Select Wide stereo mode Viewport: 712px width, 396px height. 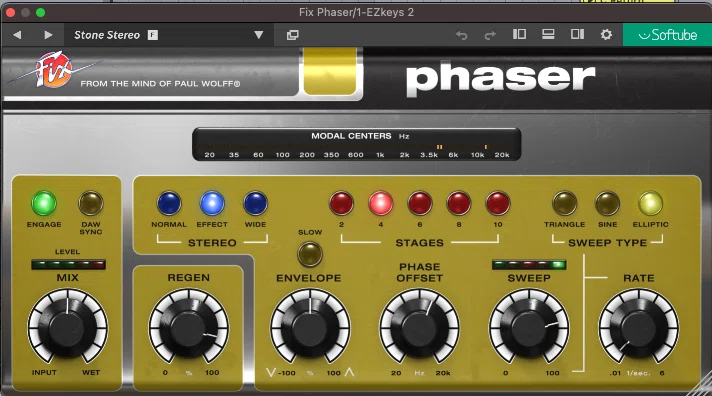click(255, 203)
